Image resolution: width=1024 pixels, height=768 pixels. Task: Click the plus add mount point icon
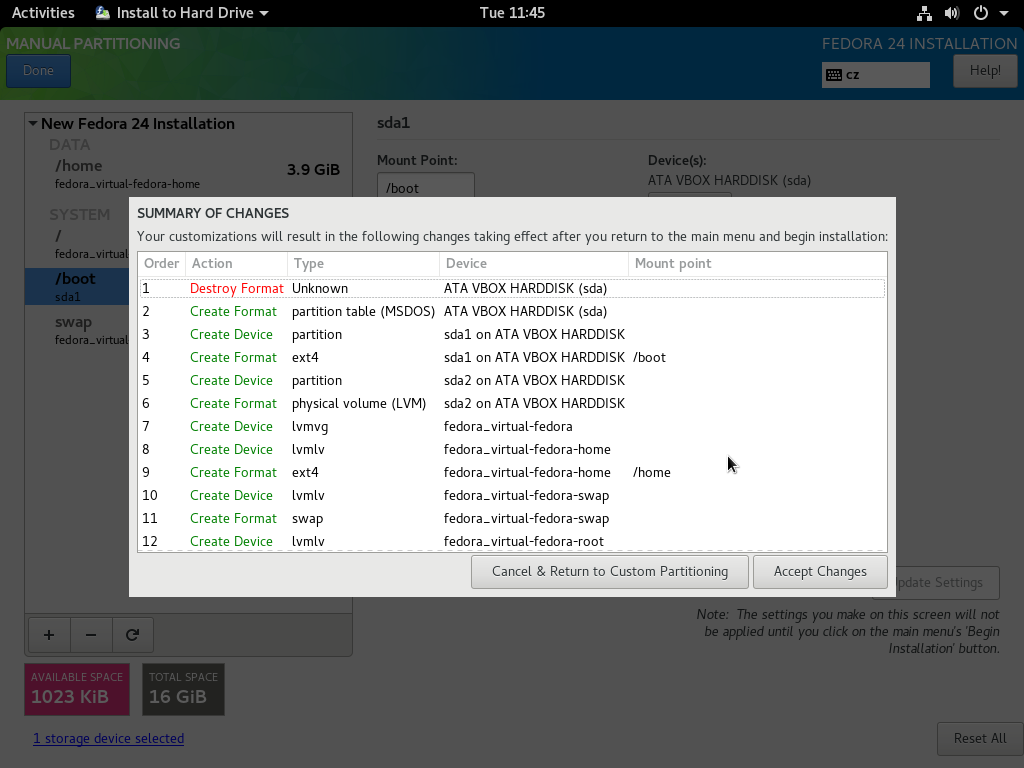(x=49, y=635)
